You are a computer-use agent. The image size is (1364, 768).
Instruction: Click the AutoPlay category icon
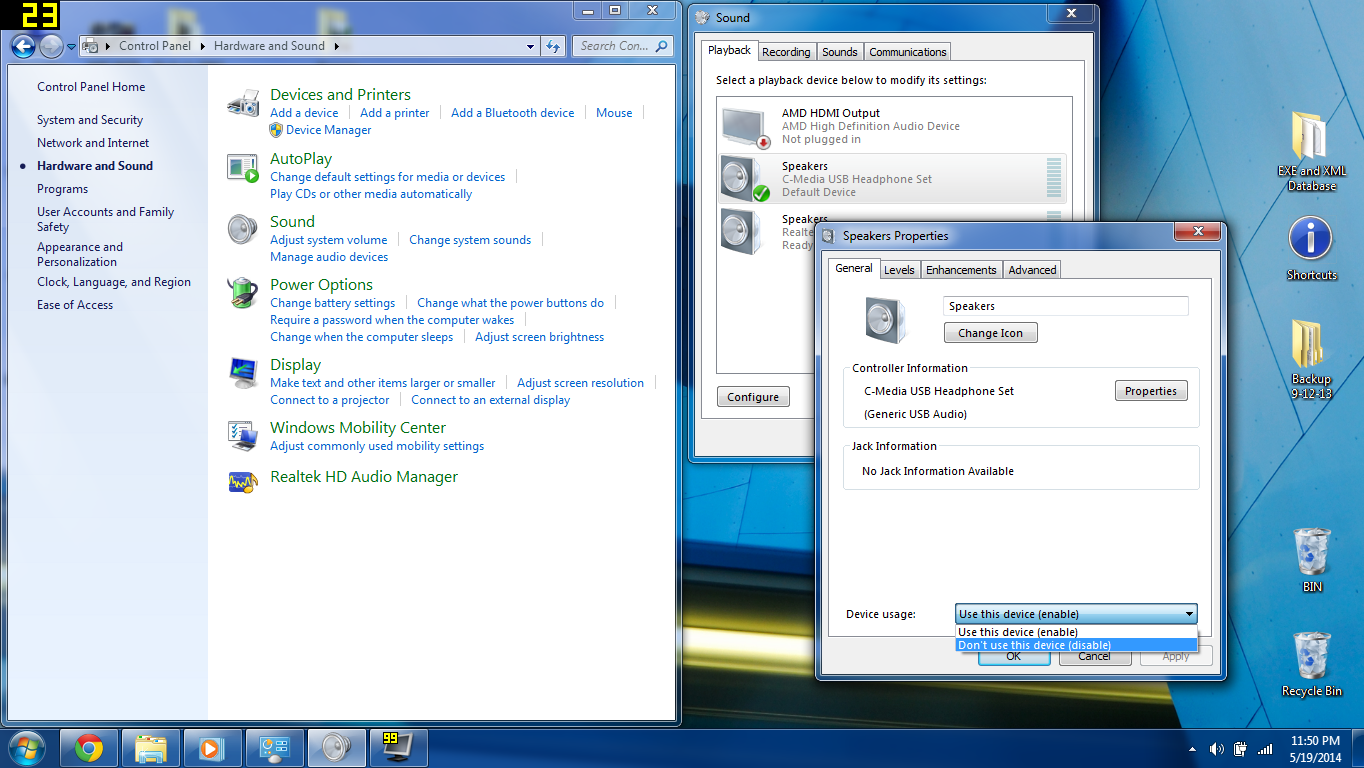coord(244,168)
